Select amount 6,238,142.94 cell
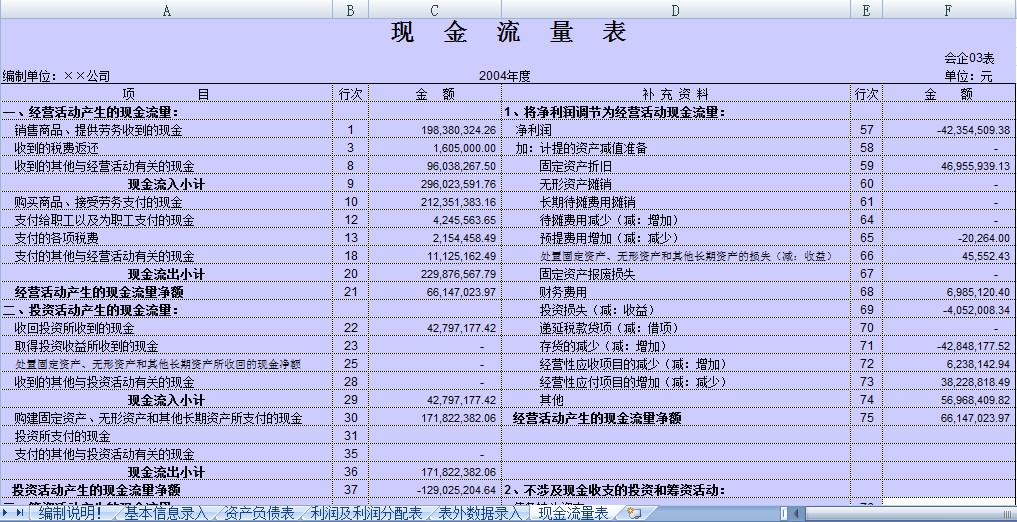The image size is (1017, 522). [948, 364]
